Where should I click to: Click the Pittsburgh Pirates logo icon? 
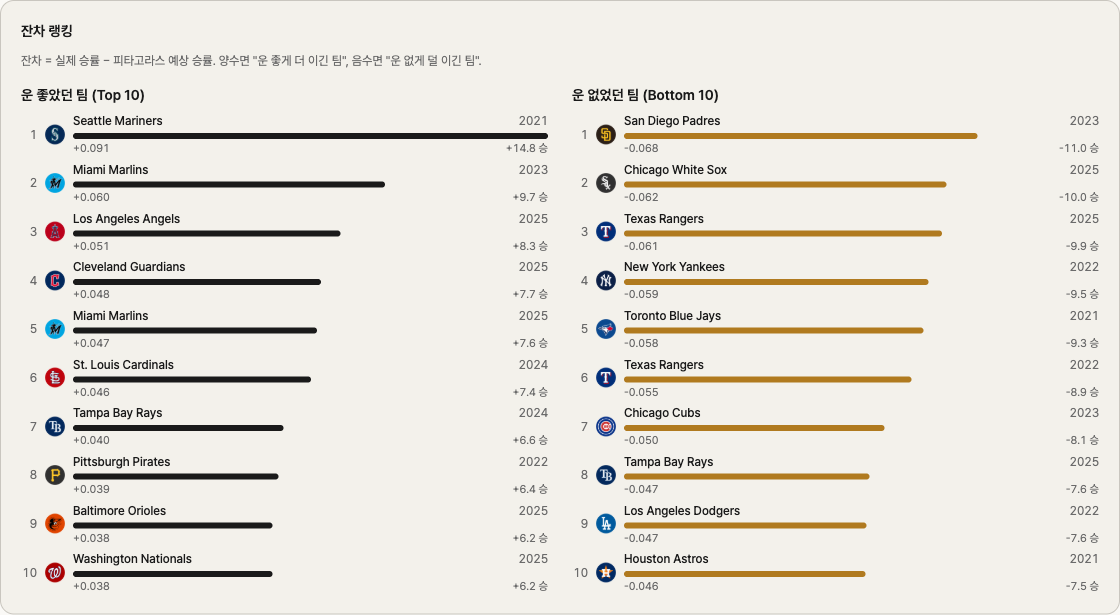coord(55,475)
